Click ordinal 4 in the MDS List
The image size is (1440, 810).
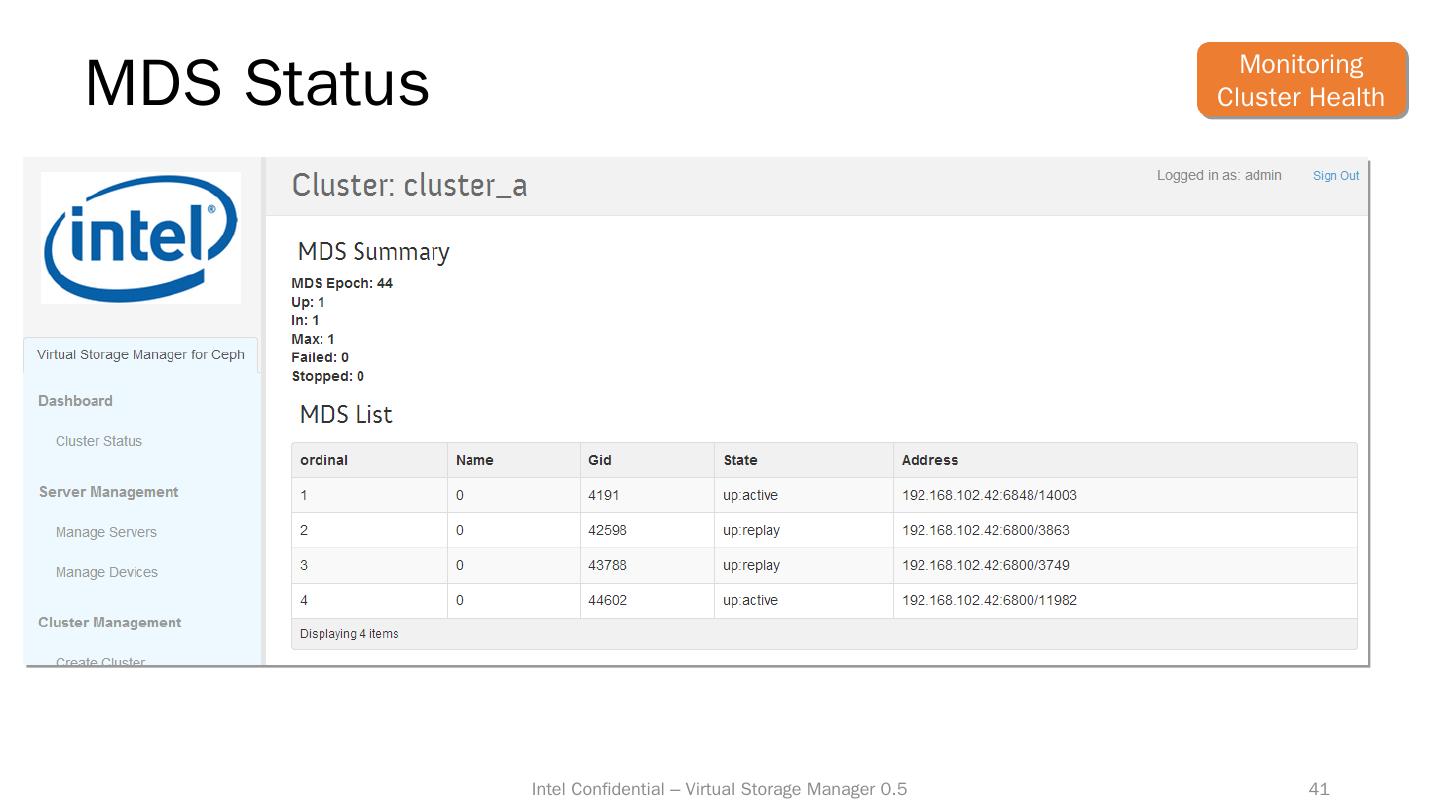point(304,600)
